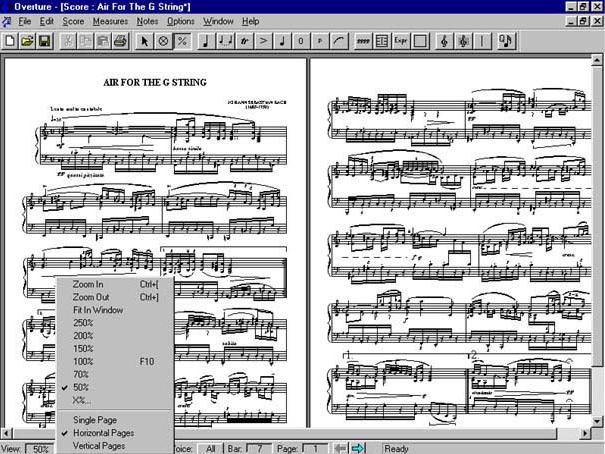
Task: Create a new score with the New icon
Action: pyautogui.click(x=10, y=41)
